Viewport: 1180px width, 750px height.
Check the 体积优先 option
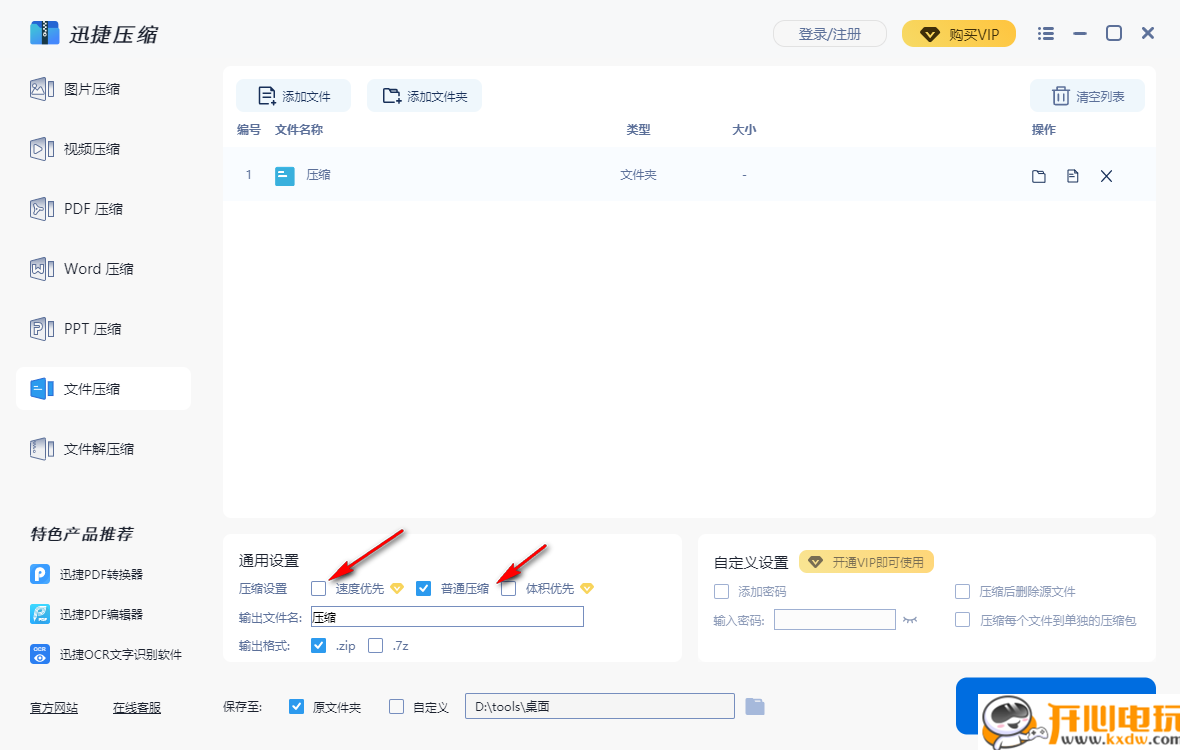pyautogui.click(x=508, y=588)
